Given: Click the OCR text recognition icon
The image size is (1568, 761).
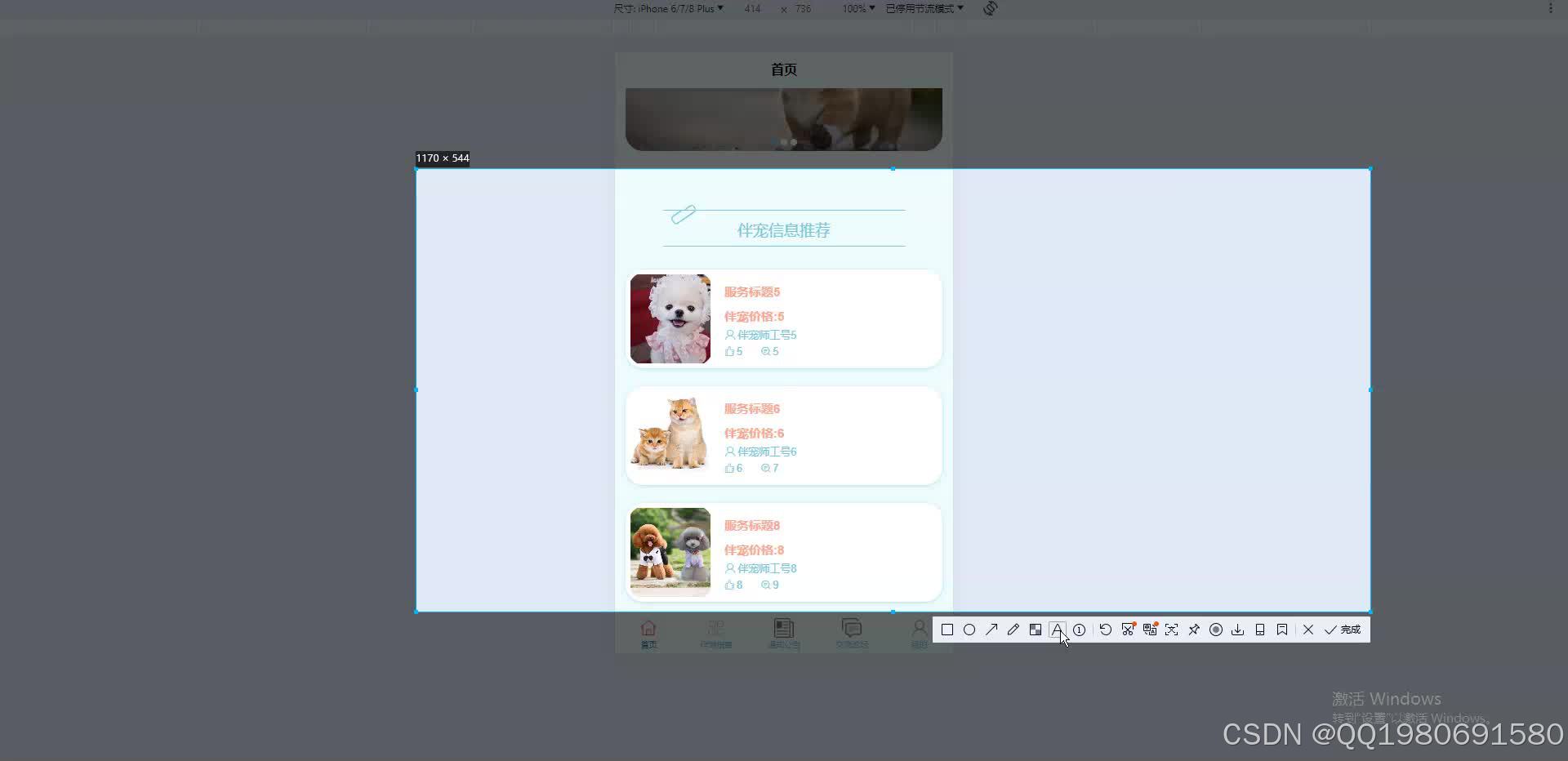Looking at the screenshot, I should [1172, 630].
